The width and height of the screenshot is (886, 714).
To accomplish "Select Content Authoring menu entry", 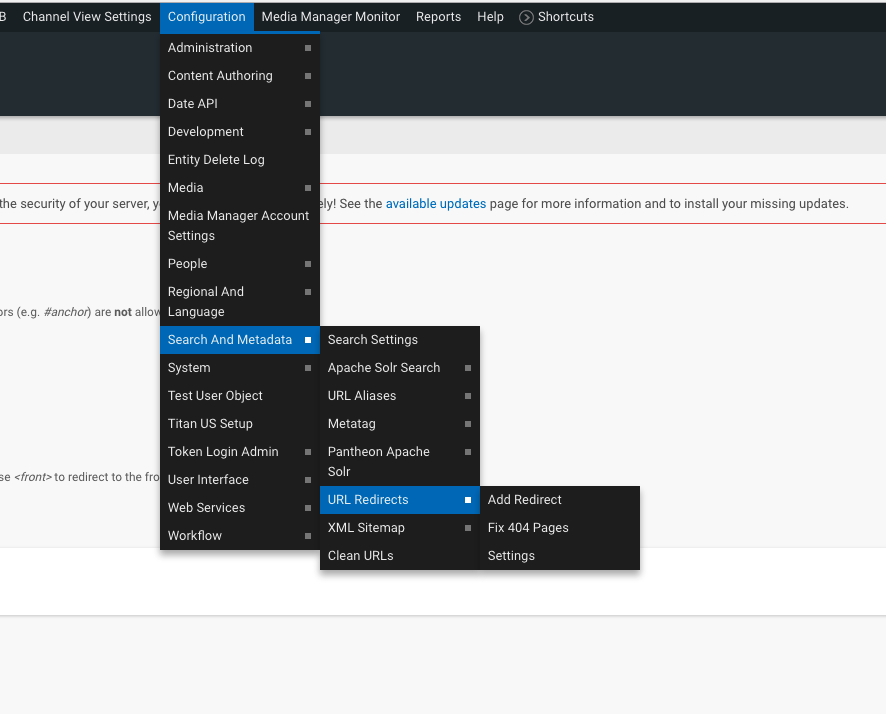I will pyautogui.click(x=240, y=76).
